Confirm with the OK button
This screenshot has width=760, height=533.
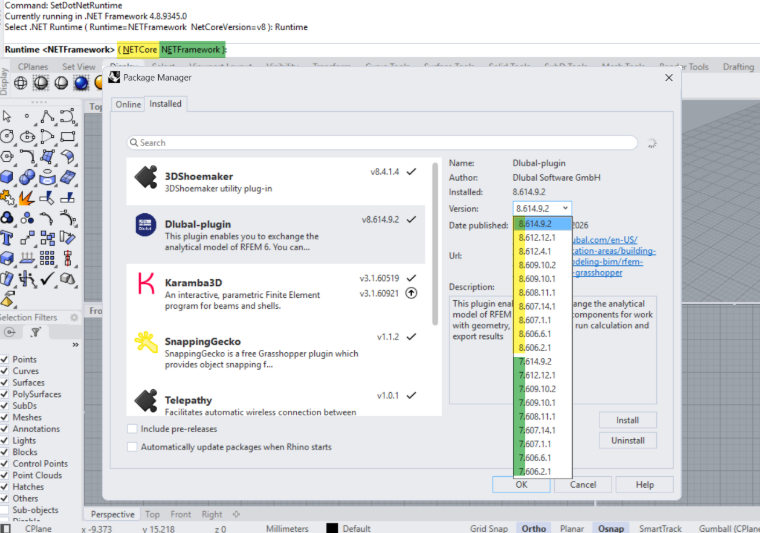point(521,485)
